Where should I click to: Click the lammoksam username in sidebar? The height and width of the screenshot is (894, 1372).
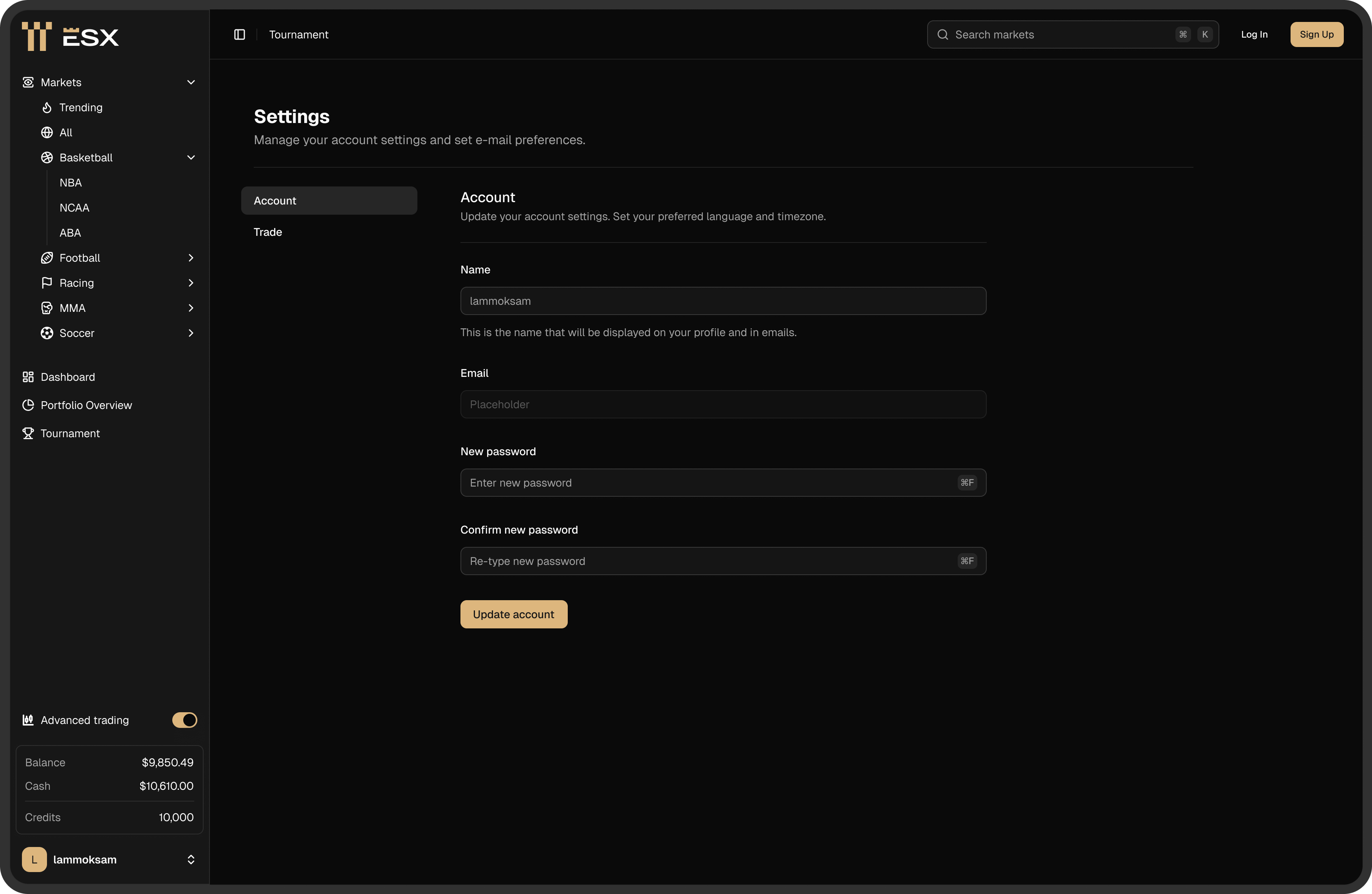click(x=85, y=860)
